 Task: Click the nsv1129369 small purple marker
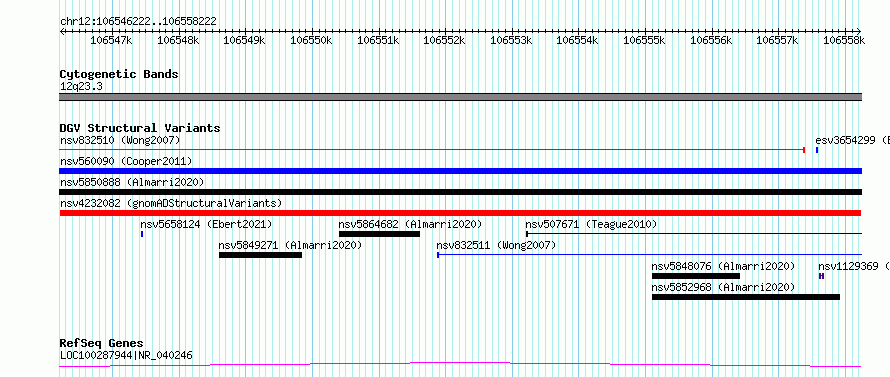(x=821, y=276)
